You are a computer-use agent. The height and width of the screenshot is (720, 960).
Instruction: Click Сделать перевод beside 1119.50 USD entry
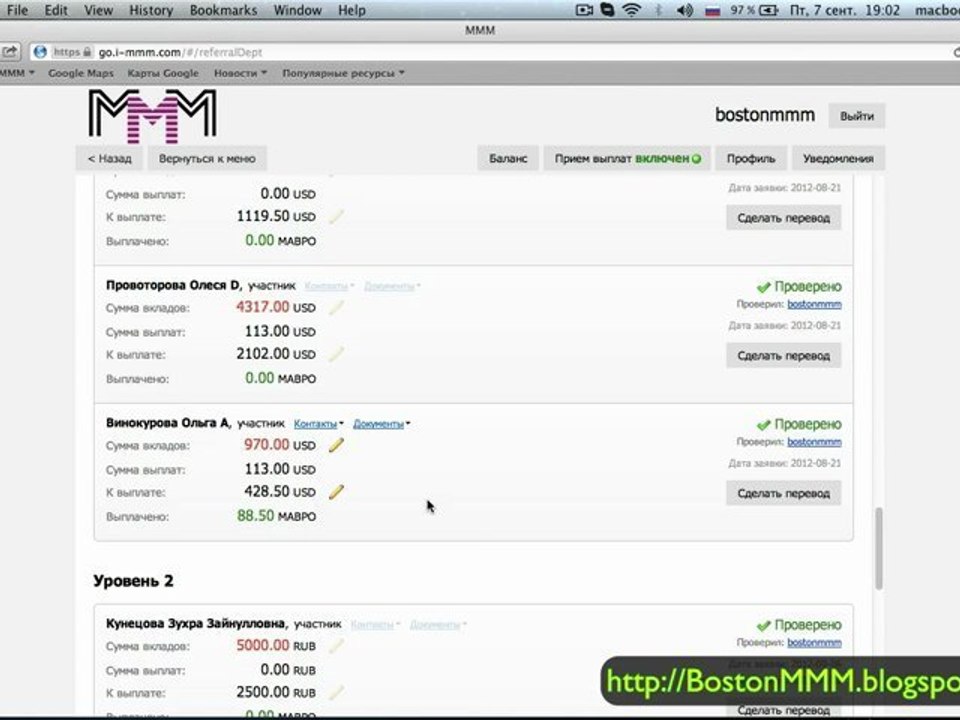[x=784, y=218]
